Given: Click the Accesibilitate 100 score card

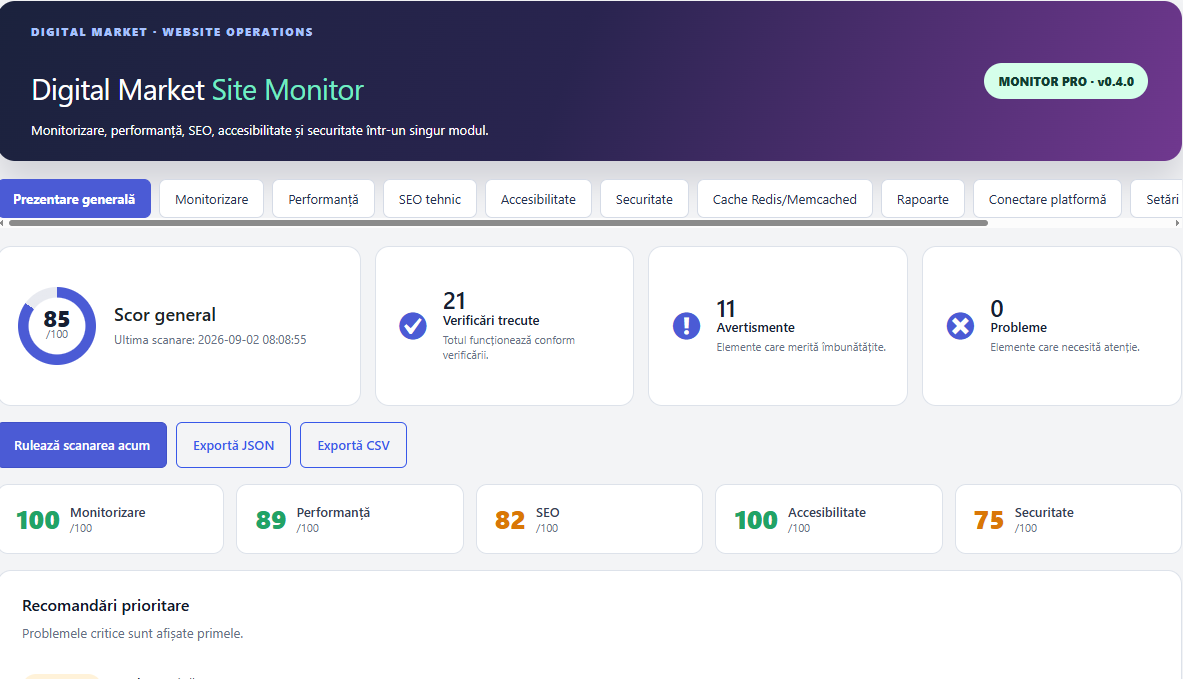Looking at the screenshot, I should tap(828, 519).
